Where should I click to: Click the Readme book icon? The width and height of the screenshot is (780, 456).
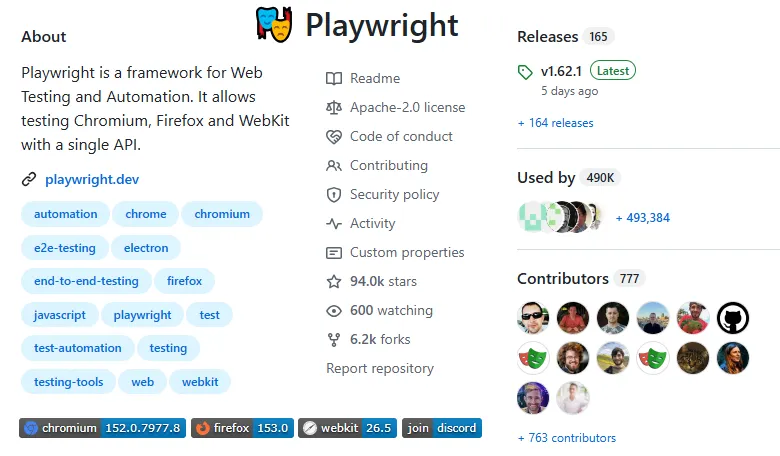point(334,79)
